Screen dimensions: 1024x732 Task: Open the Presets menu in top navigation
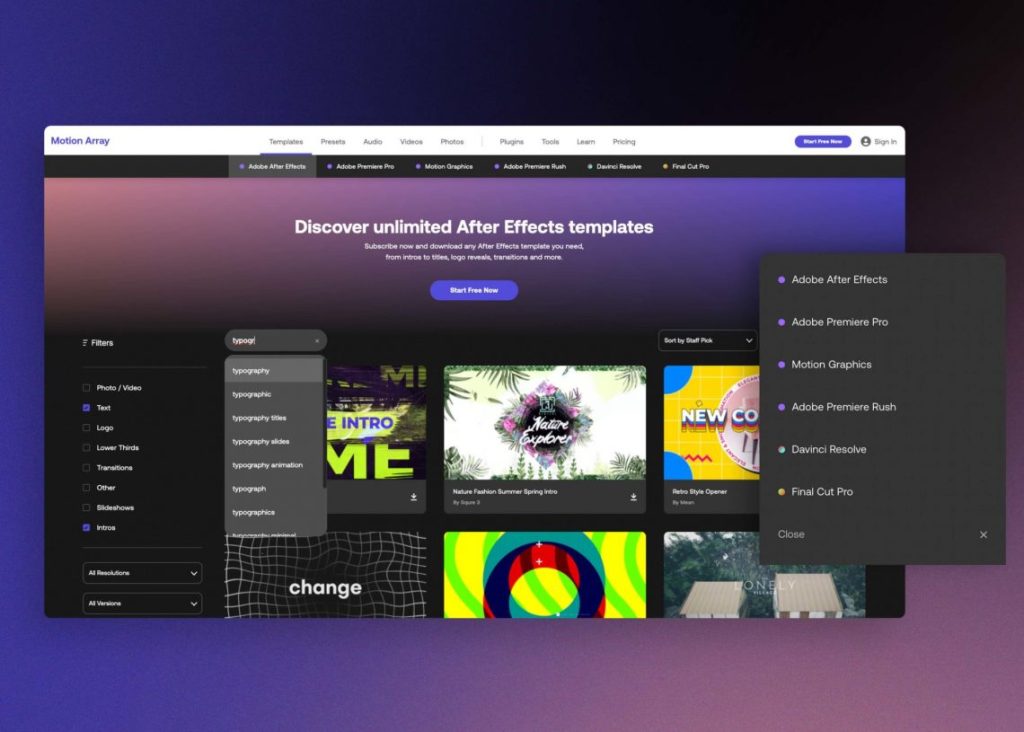pyautogui.click(x=333, y=142)
